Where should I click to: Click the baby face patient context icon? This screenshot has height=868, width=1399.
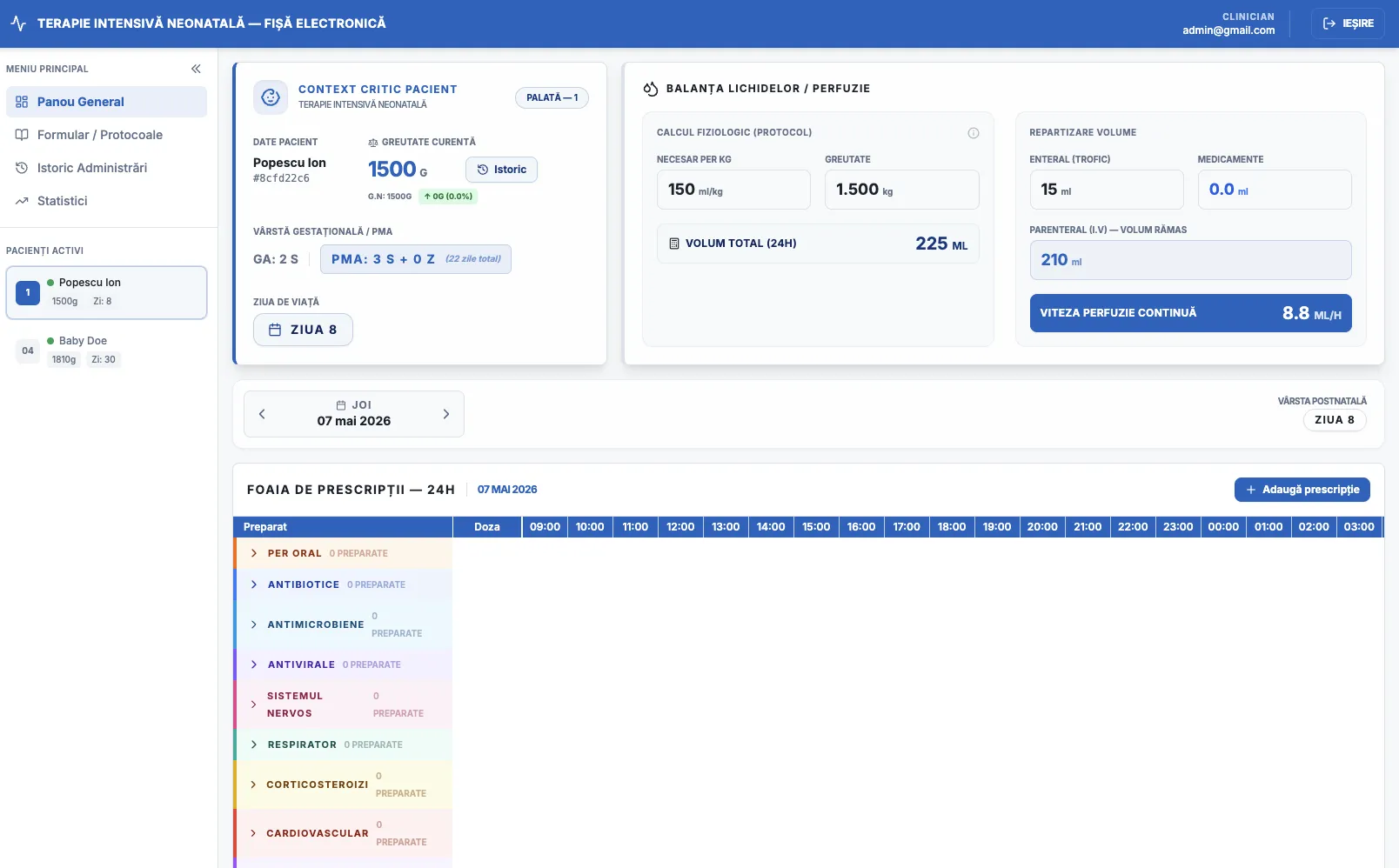271,97
